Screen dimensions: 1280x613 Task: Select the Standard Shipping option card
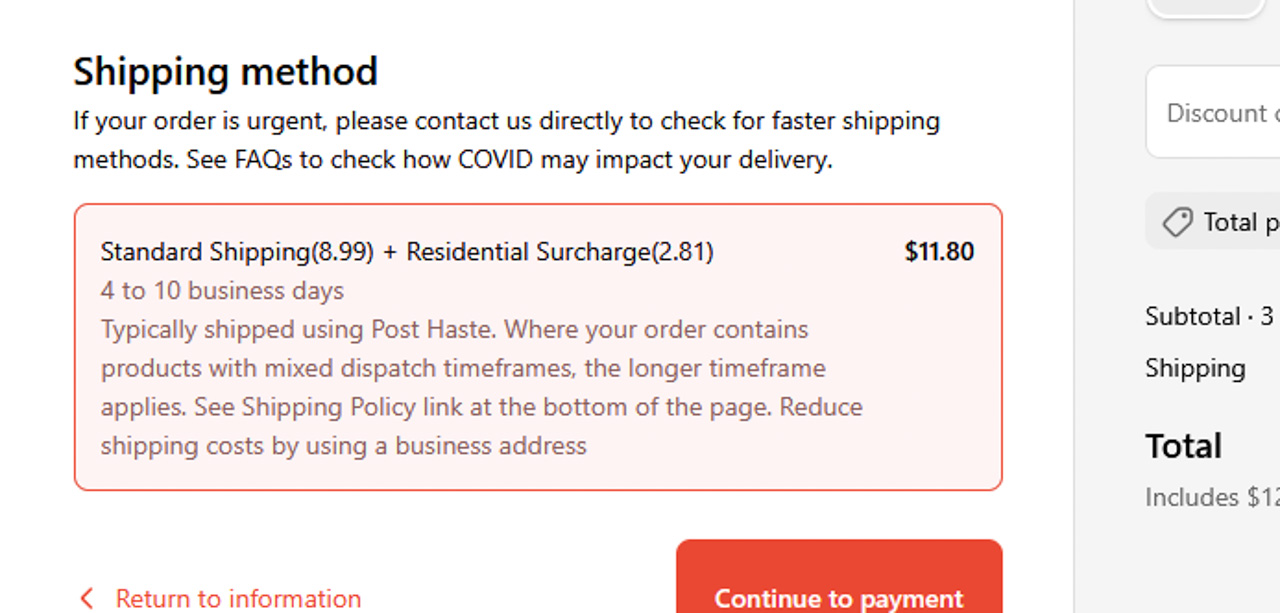(x=538, y=347)
